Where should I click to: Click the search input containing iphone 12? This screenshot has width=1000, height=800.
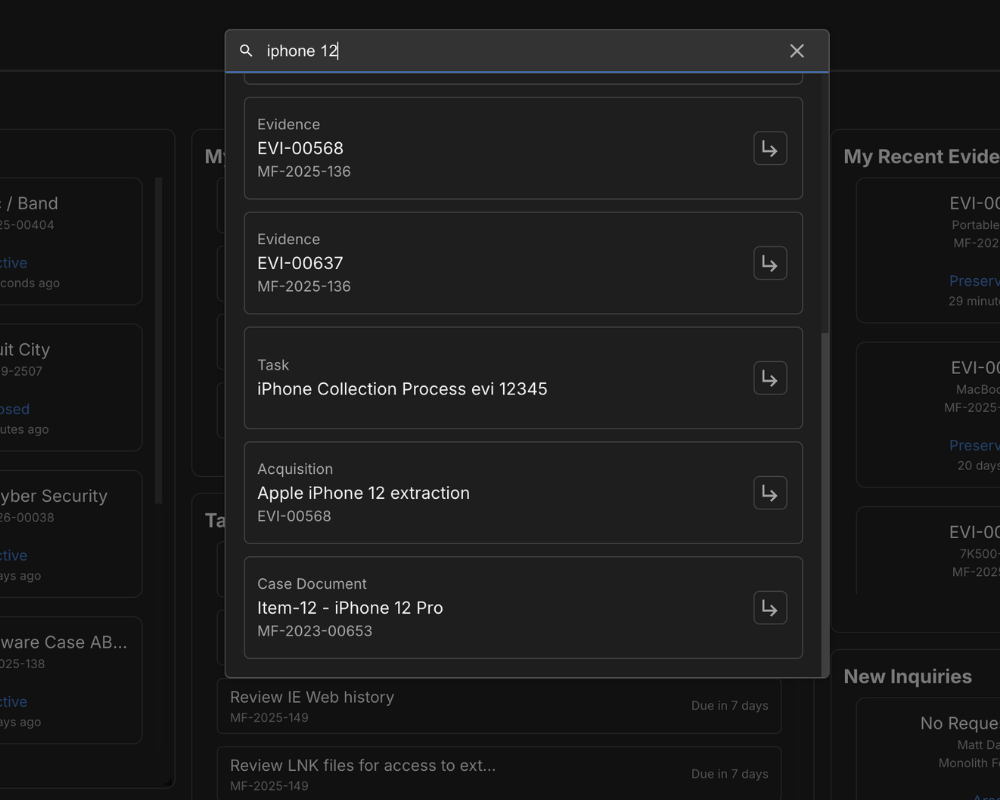(x=450, y=50)
